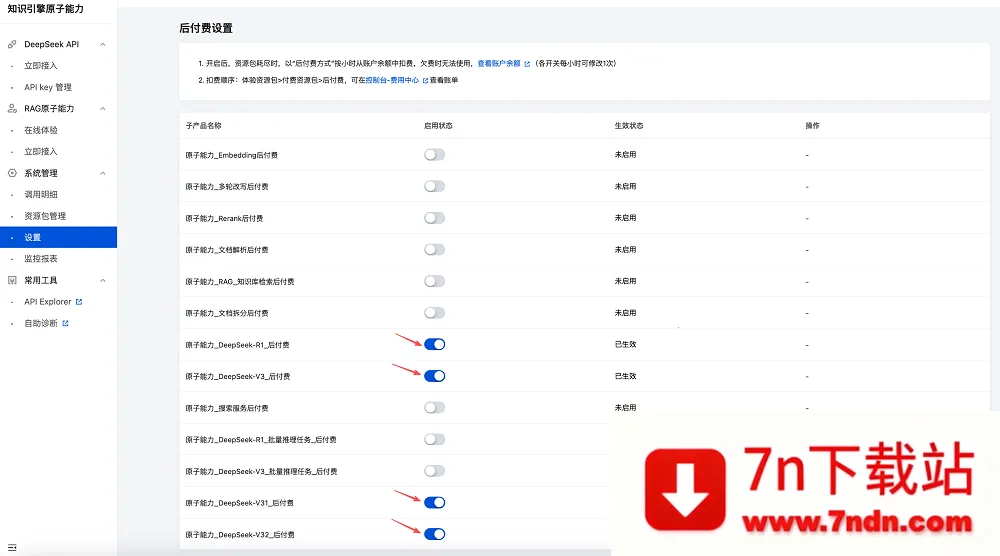Collapse the 系统管理 section chevron
Viewport: 1000px width, 556px height.
click(103, 173)
